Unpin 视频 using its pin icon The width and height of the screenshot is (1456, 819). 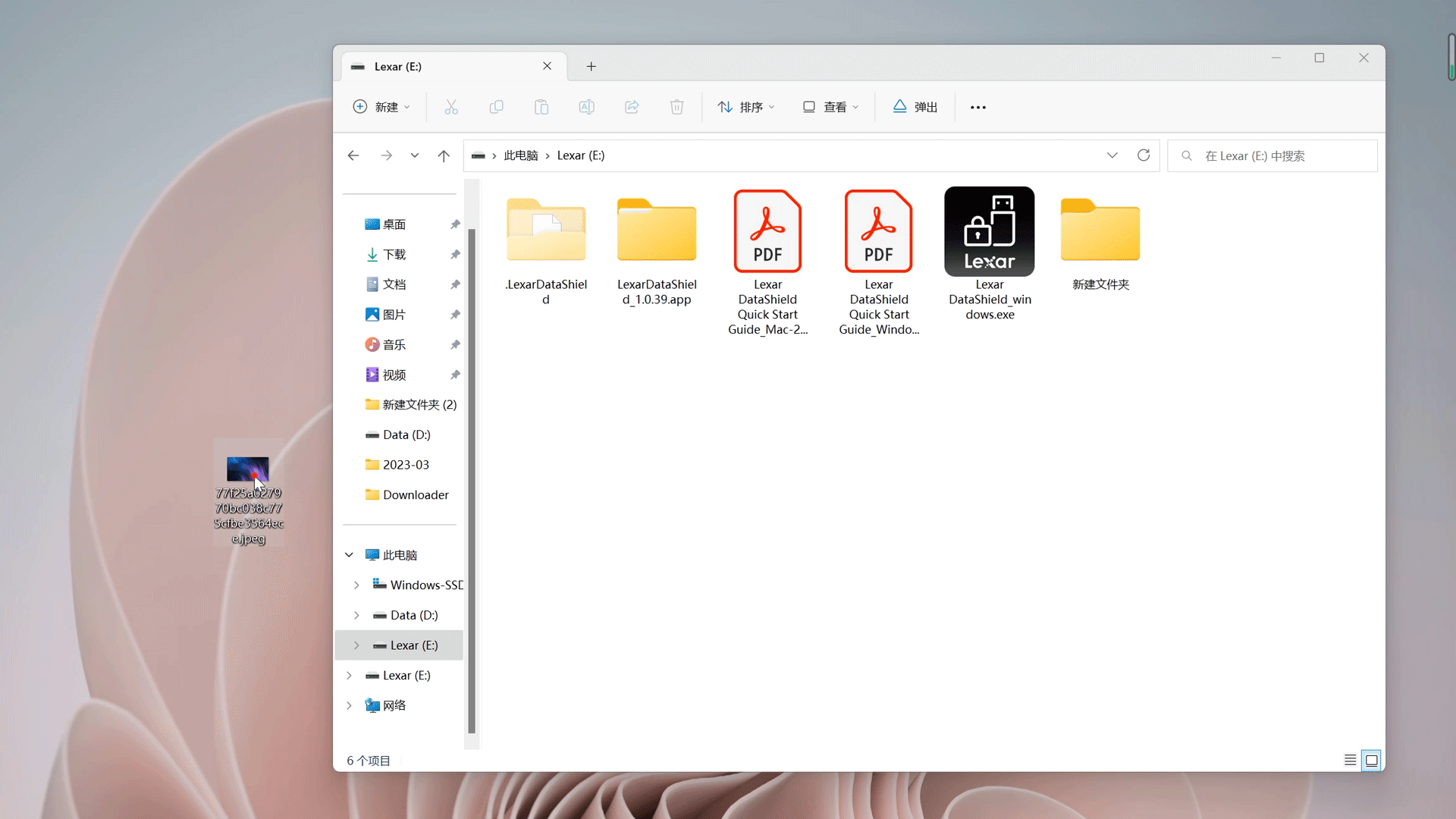point(455,375)
